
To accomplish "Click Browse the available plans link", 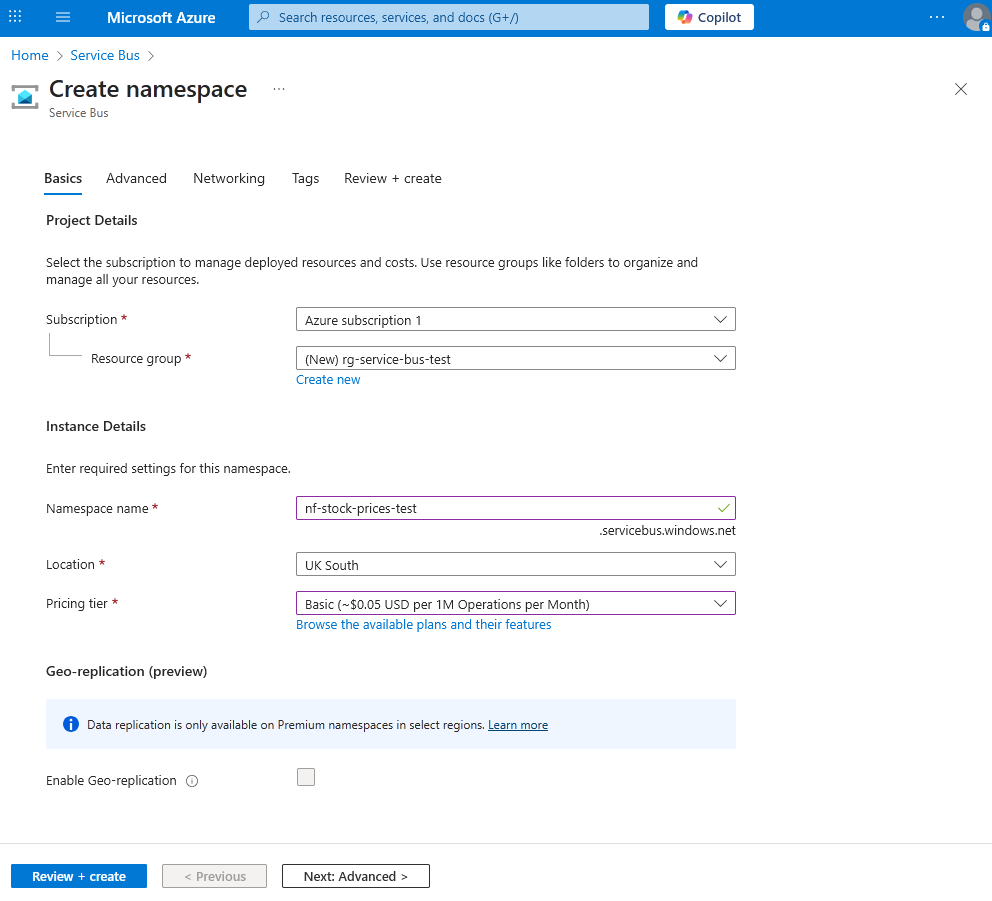I will 423,624.
